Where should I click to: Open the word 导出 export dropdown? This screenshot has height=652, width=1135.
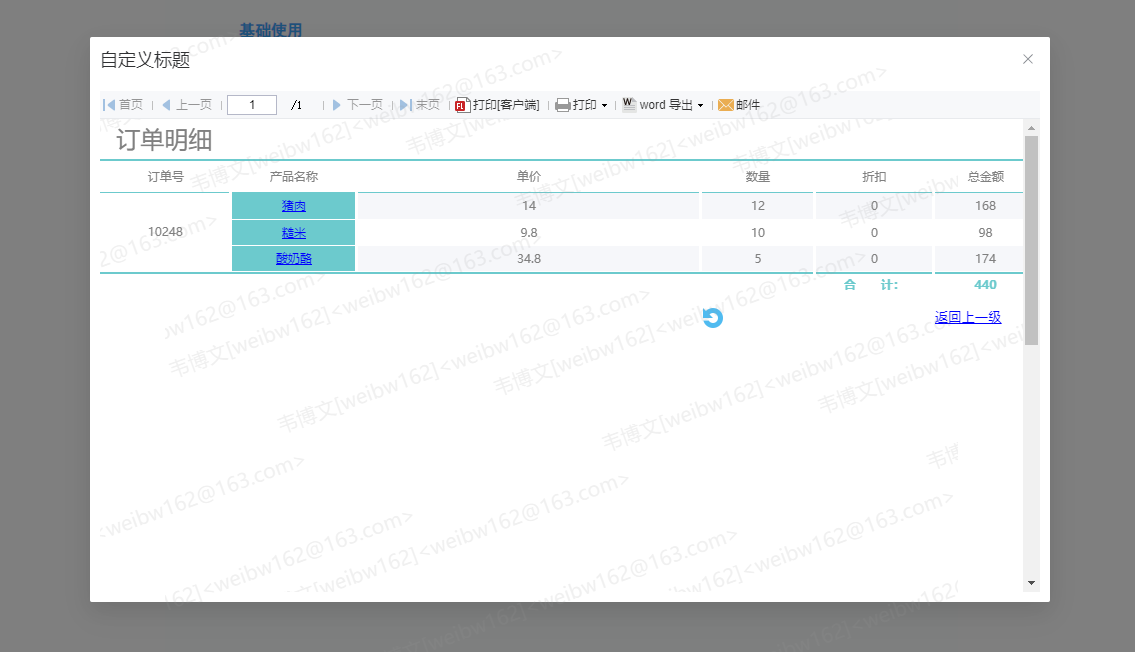663,105
